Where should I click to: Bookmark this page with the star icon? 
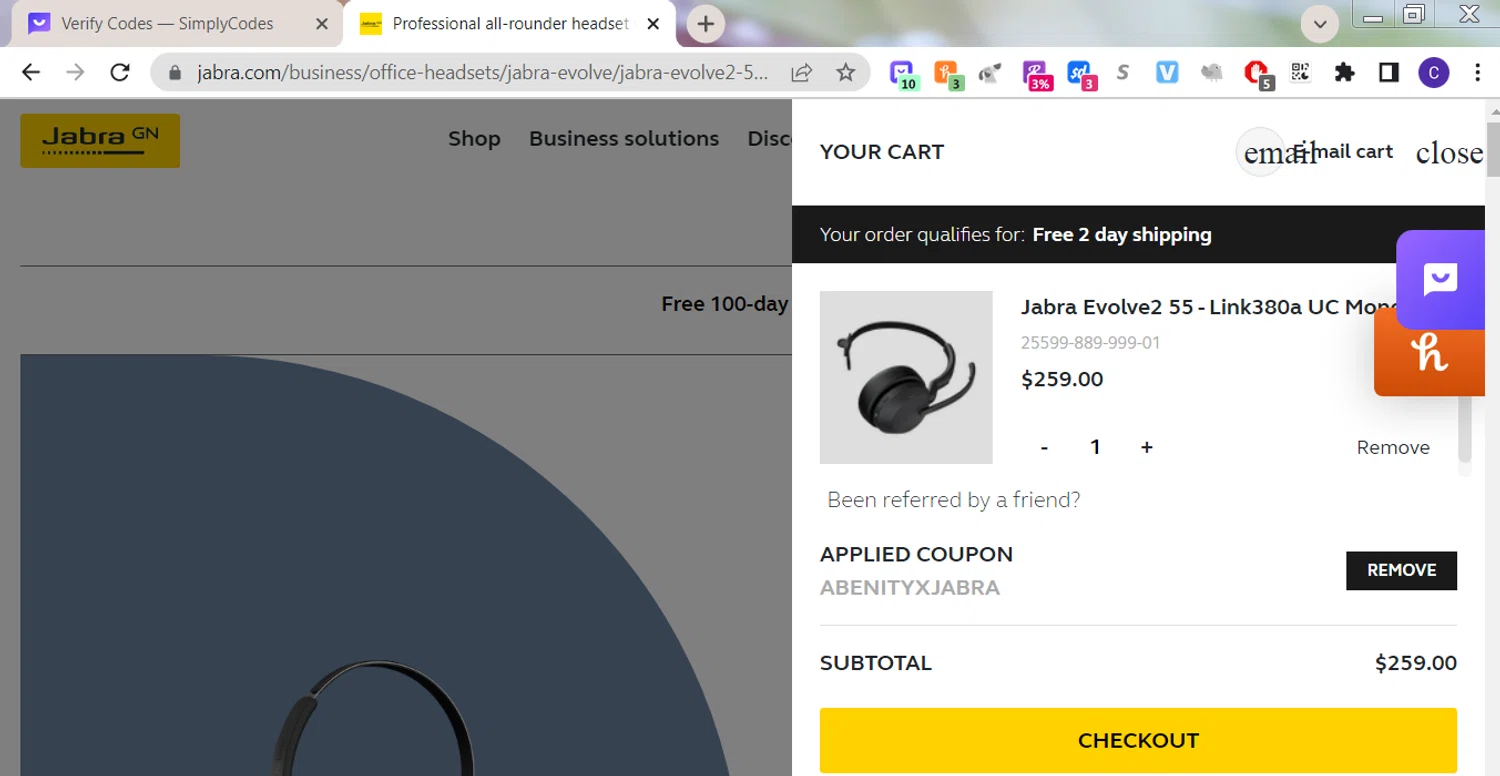pyautogui.click(x=846, y=72)
